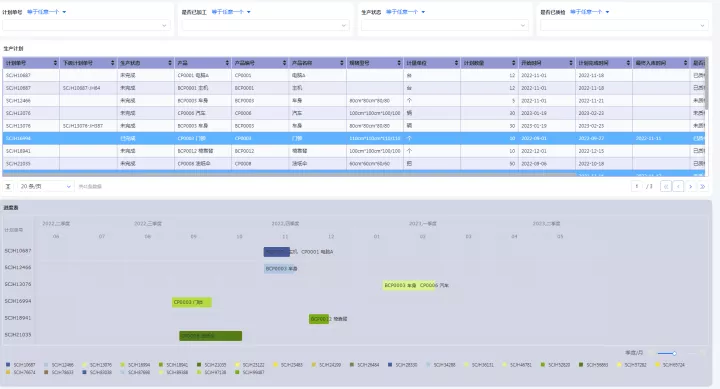The height and width of the screenshot is (389, 720).
Task: Sort by the 计划单号 column sort icon
Action: pos(56,63)
